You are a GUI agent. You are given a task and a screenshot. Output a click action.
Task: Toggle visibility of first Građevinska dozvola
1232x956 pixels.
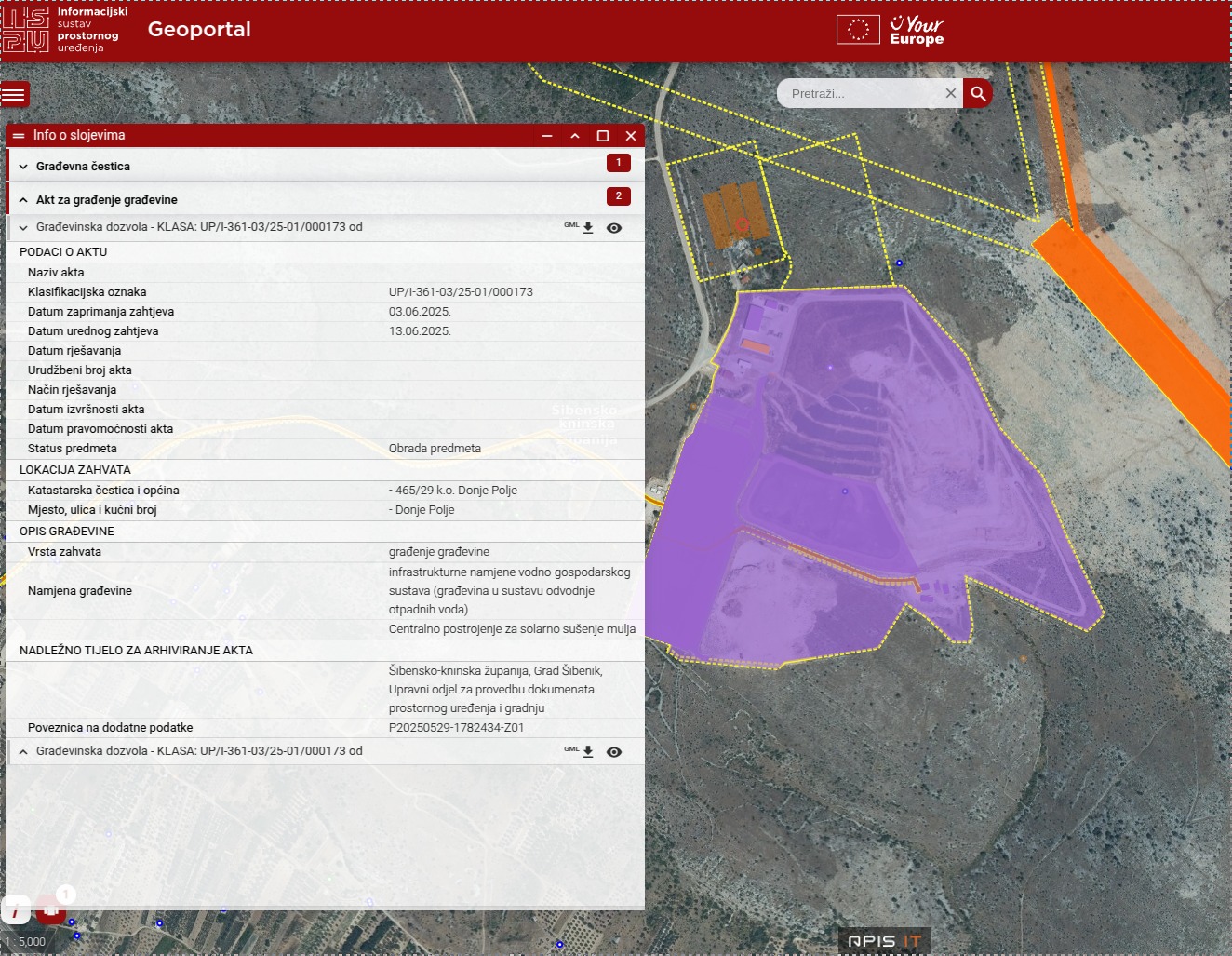pyautogui.click(x=614, y=227)
